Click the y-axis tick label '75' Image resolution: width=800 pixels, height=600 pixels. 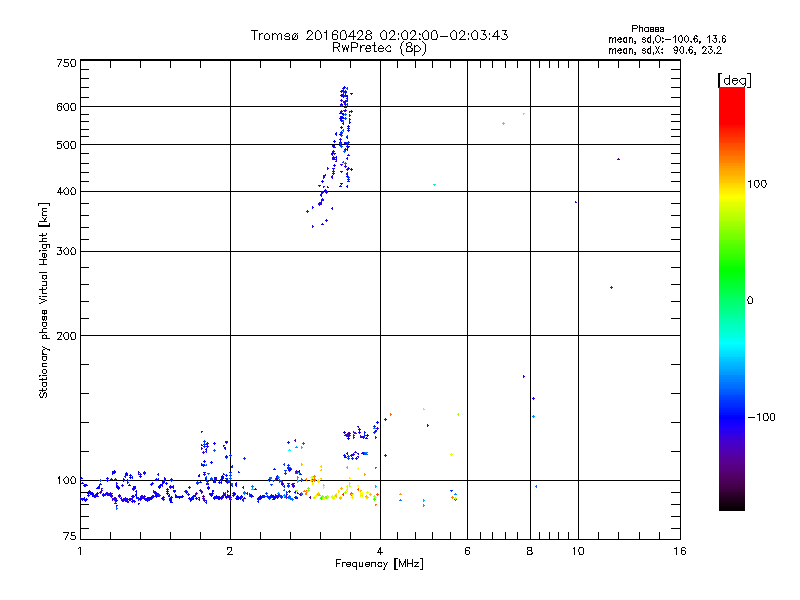click(70, 536)
